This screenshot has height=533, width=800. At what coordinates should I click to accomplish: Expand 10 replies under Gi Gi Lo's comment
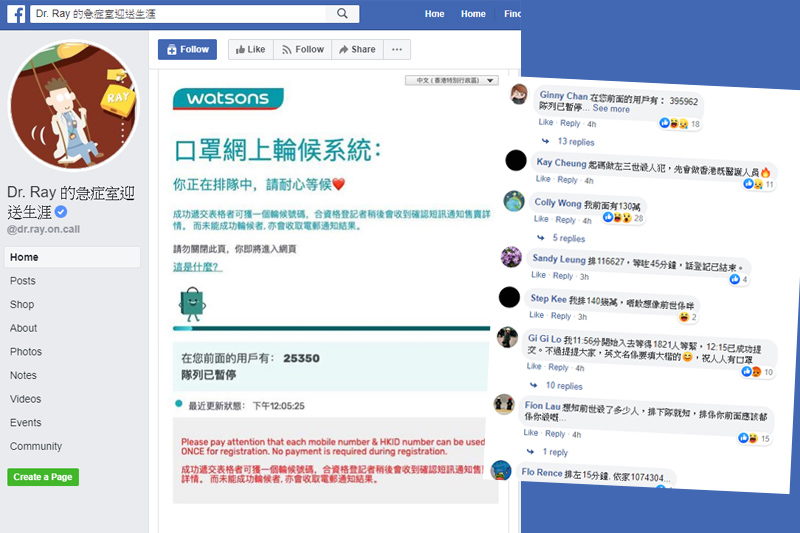tap(563, 386)
